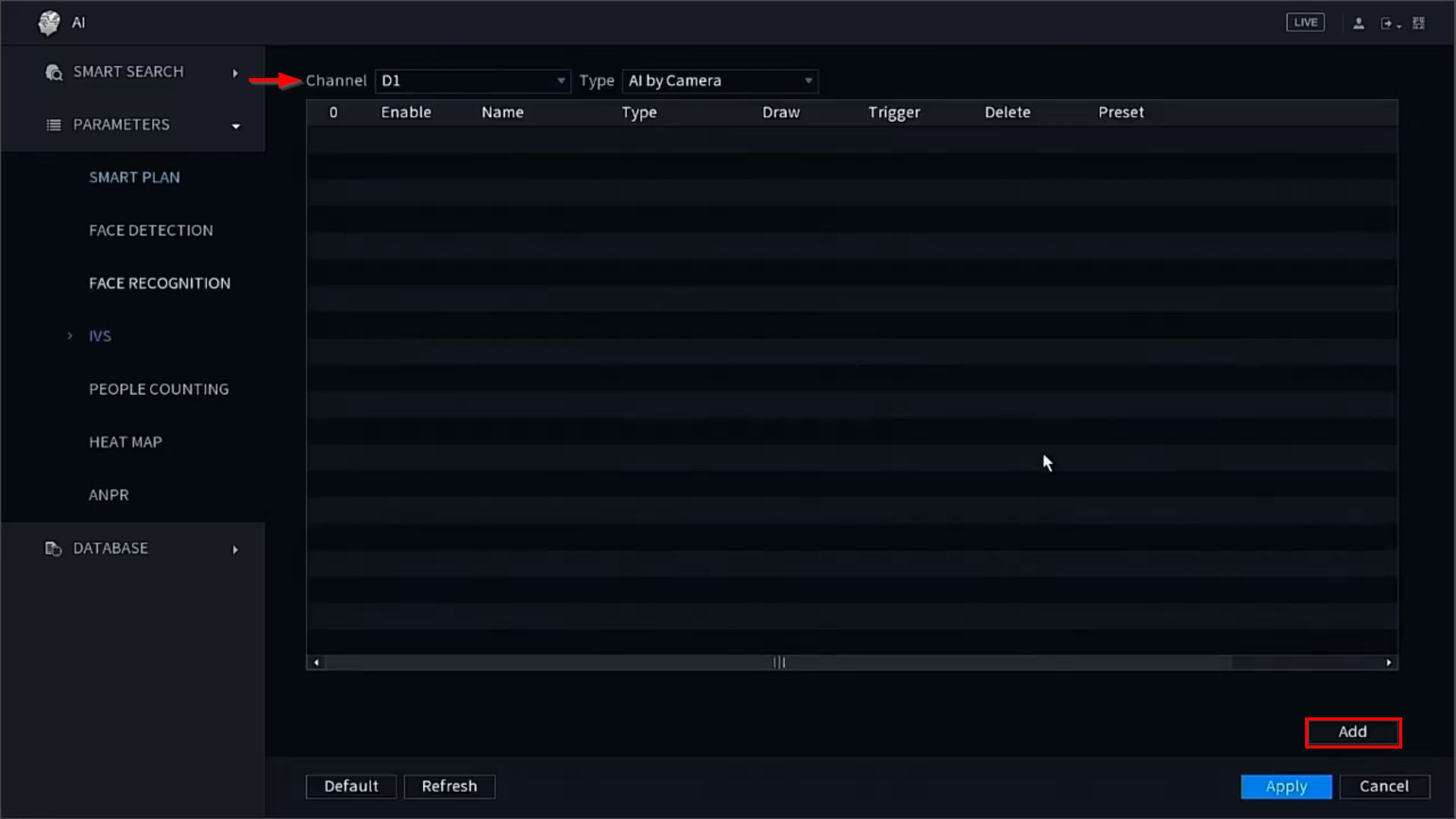Image resolution: width=1456 pixels, height=819 pixels.
Task: Expand the Database submenu arrow
Action: [x=235, y=549]
